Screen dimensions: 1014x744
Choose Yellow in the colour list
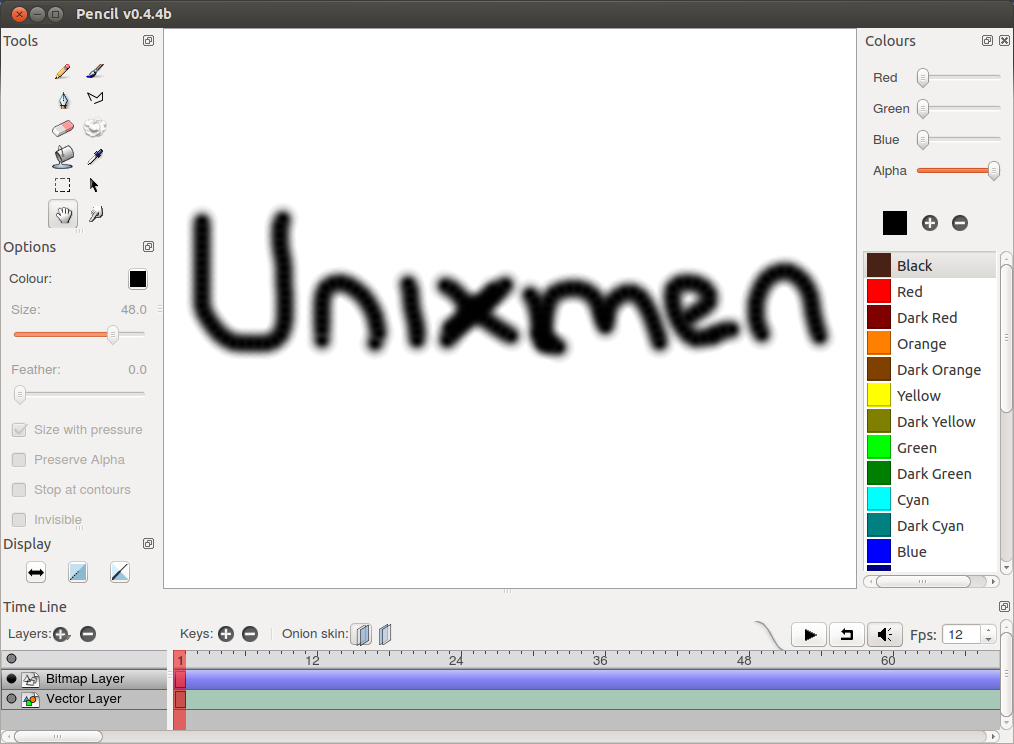tap(930, 395)
